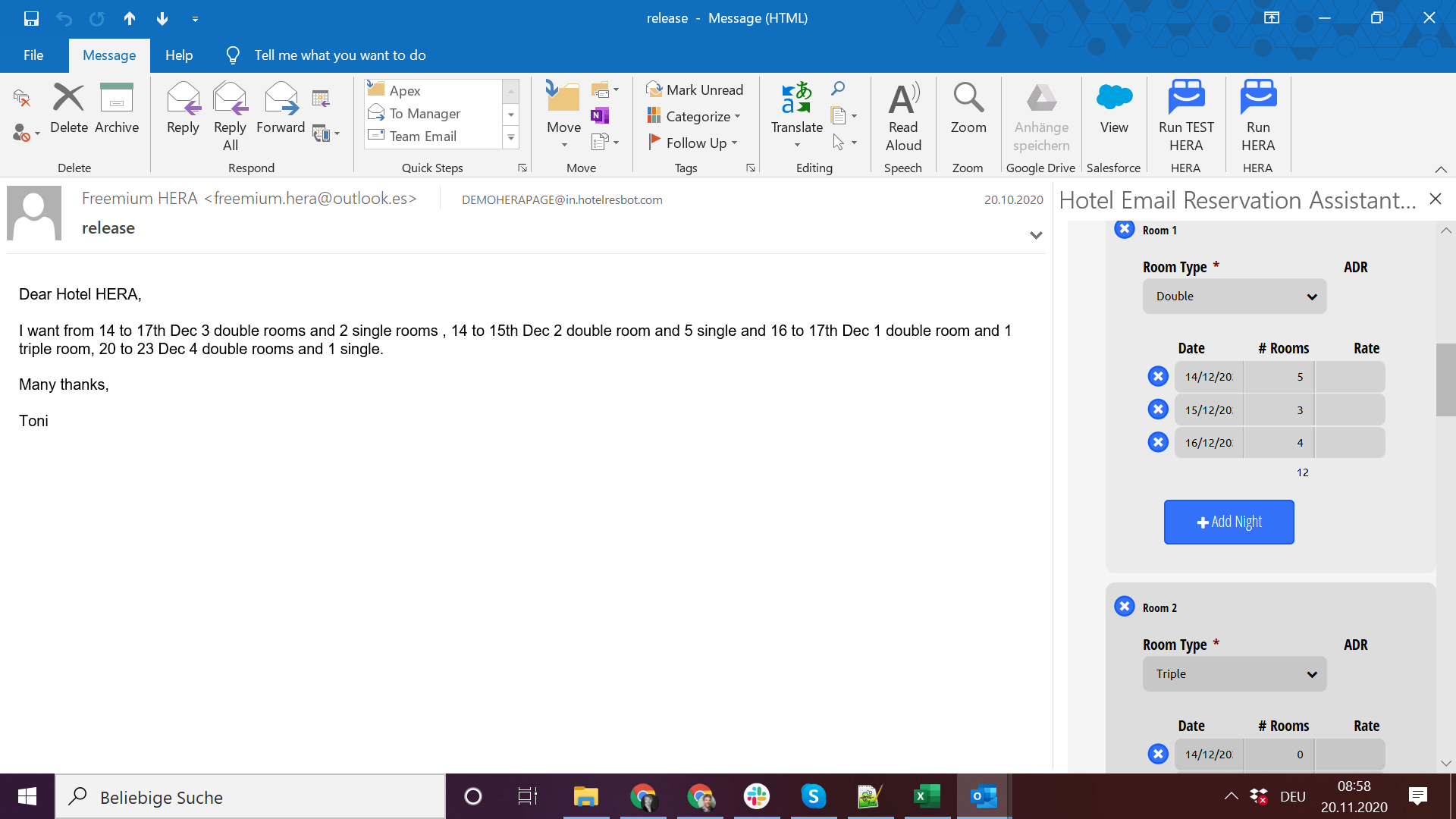The height and width of the screenshot is (819, 1456).
Task: Expand the message header chevron
Action: coord(1035,235)
